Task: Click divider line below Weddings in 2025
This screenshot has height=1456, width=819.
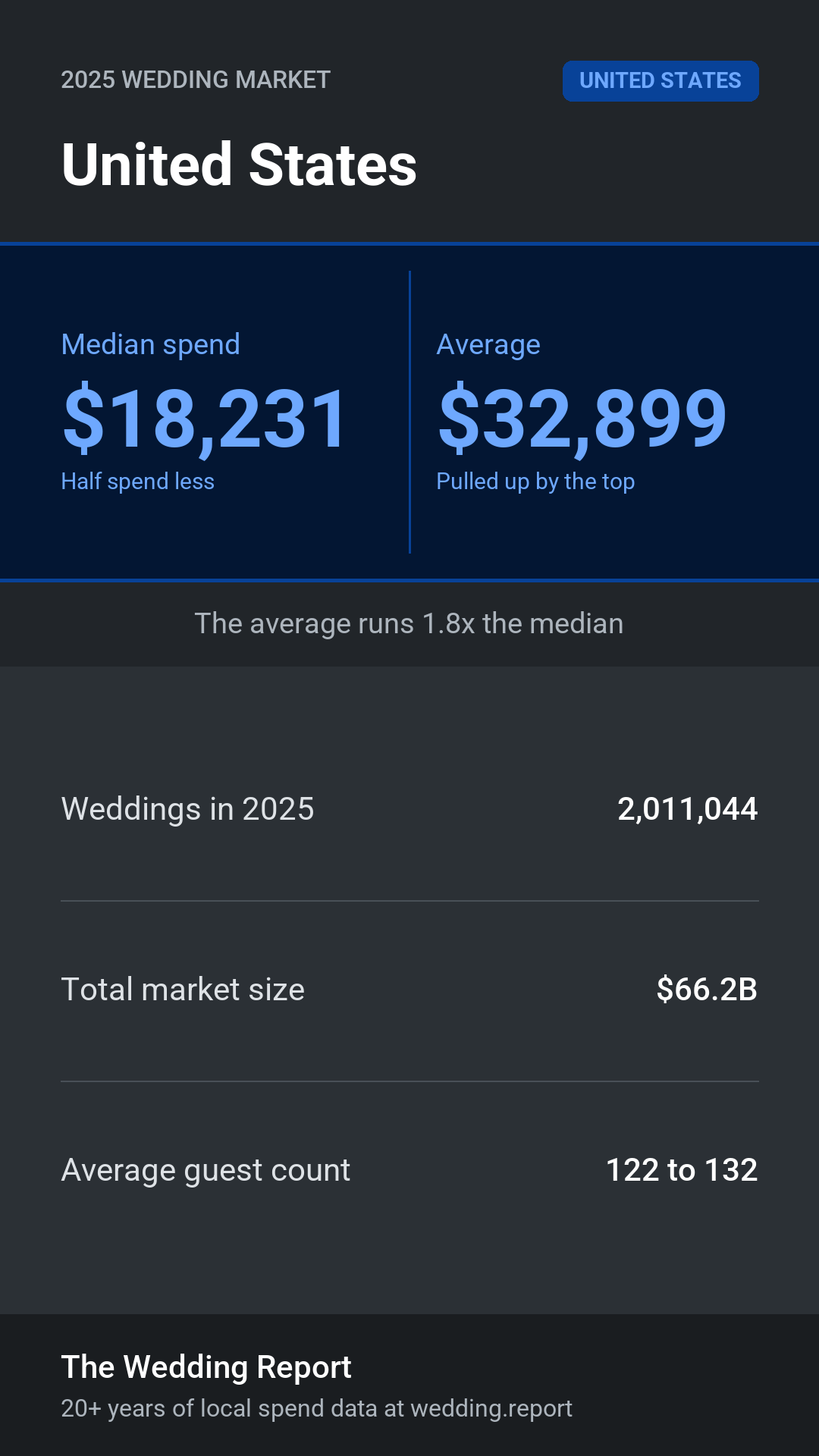Action: 409,901
